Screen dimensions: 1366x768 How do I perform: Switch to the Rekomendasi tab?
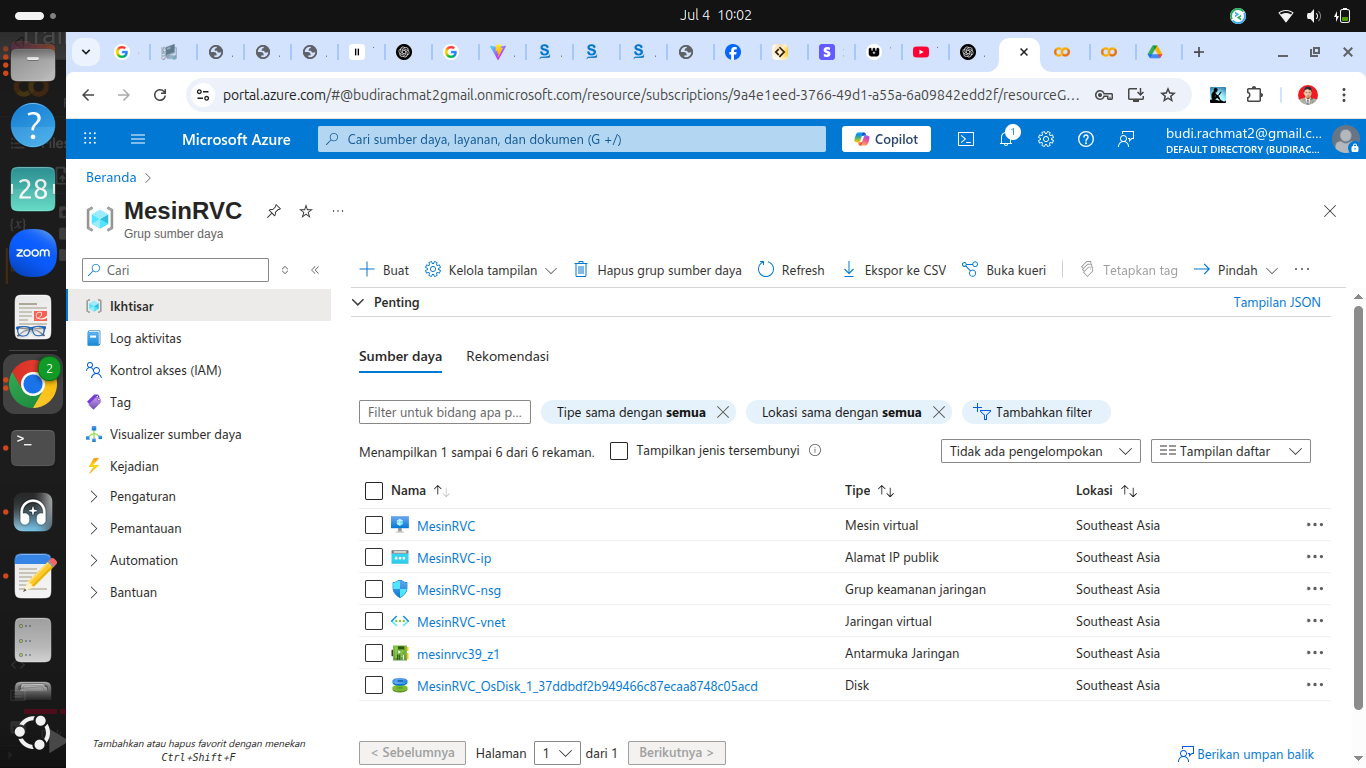coord(507,356)
